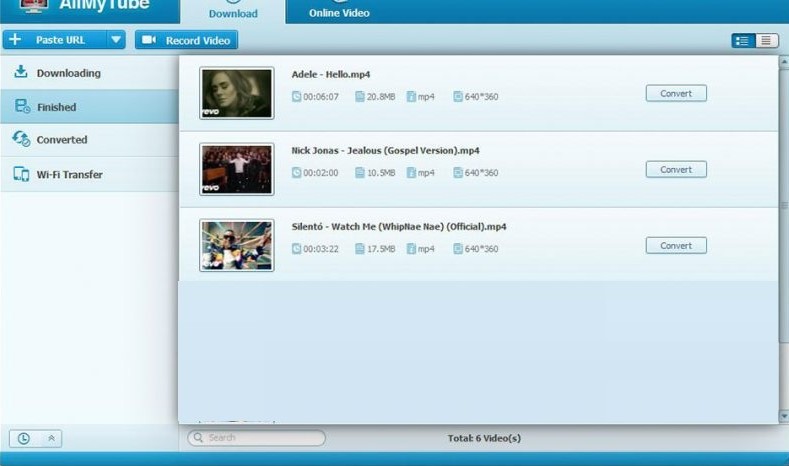Open the Converted section in sidebar
Screen dimensions: 789x466
coord(90,140)
